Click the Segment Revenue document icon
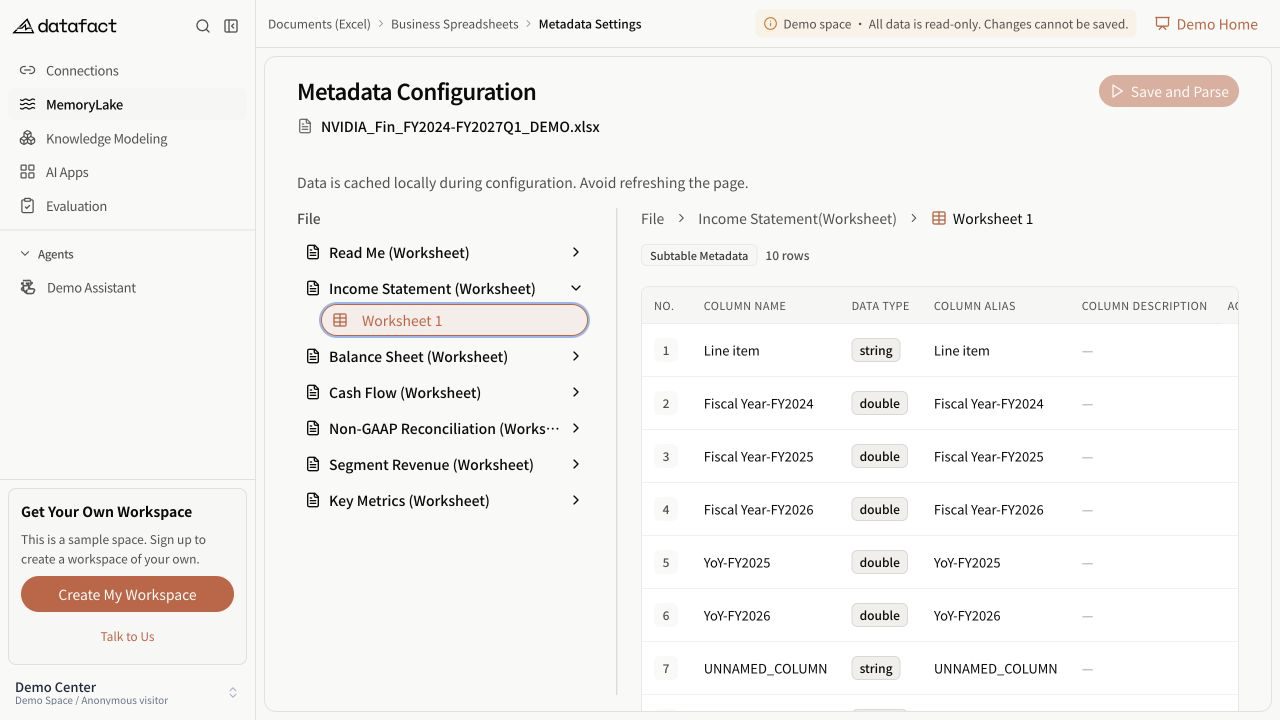 (x=313, y=465)
